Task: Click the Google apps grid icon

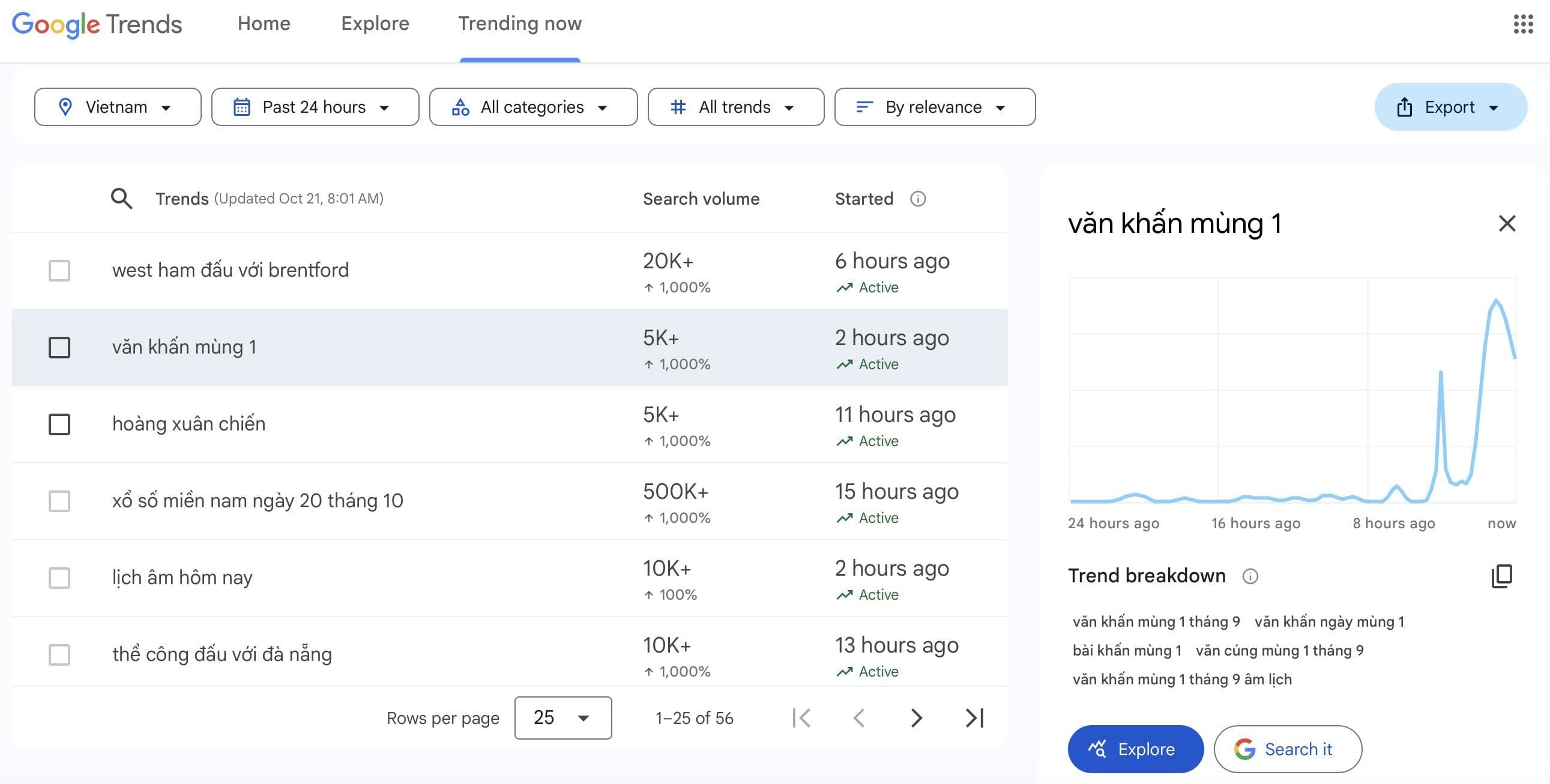Action: coord(1524,24)
